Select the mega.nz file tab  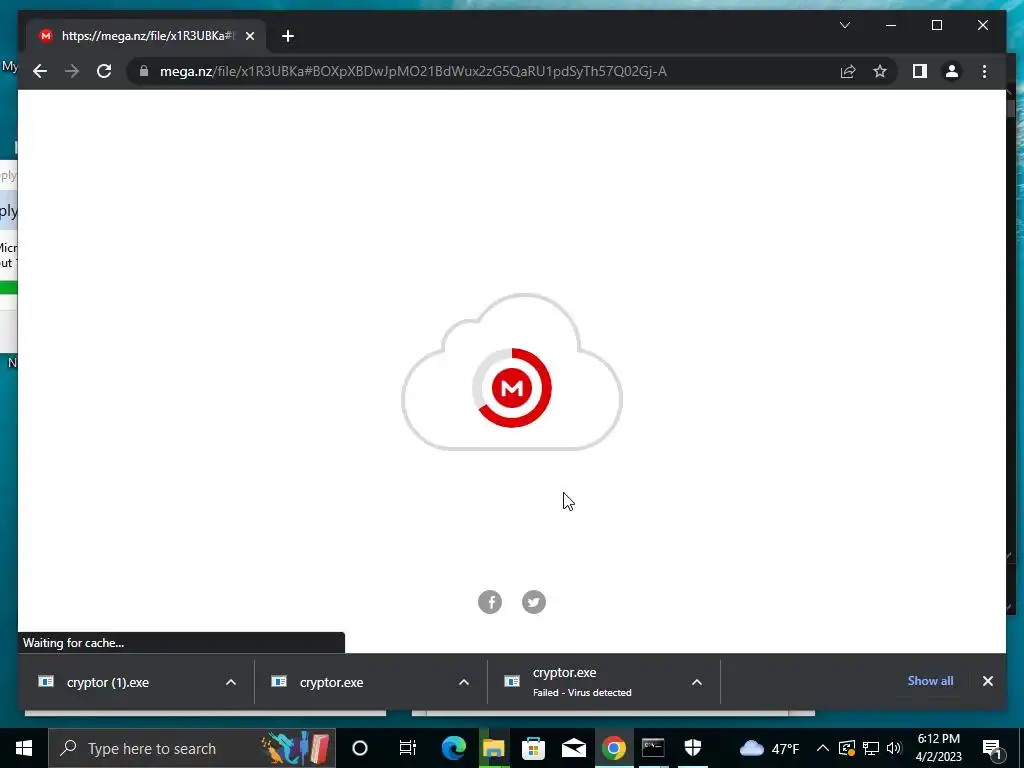(x=146, y=36)
